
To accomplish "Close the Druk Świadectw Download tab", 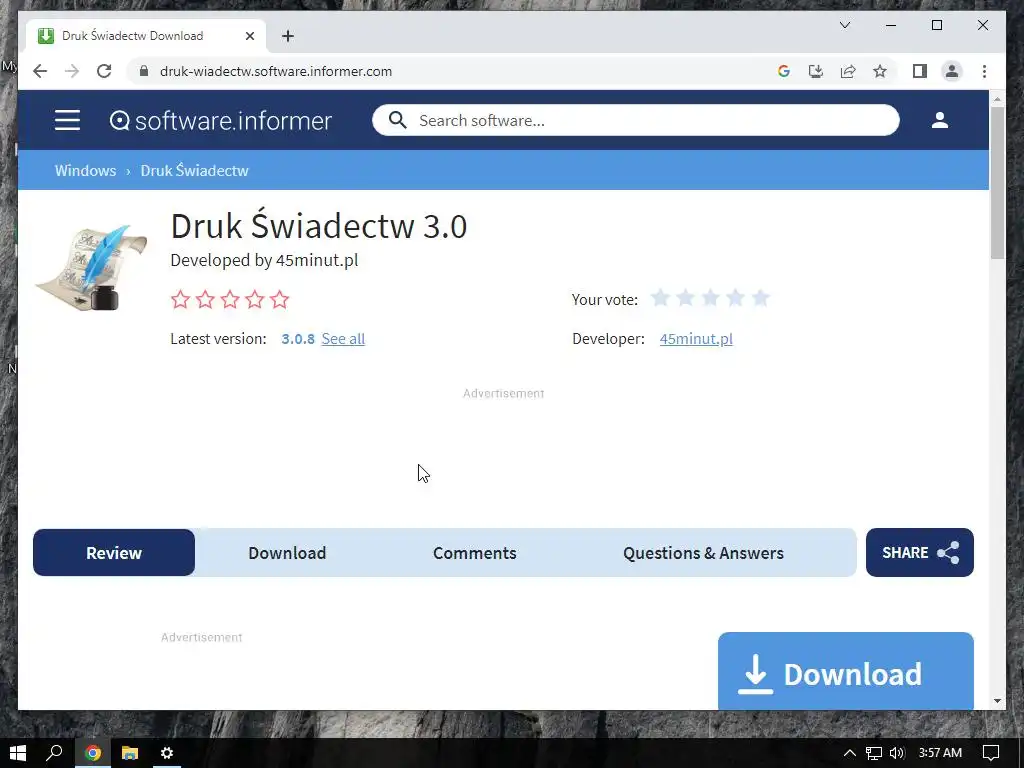I will [x=249, y=36].
